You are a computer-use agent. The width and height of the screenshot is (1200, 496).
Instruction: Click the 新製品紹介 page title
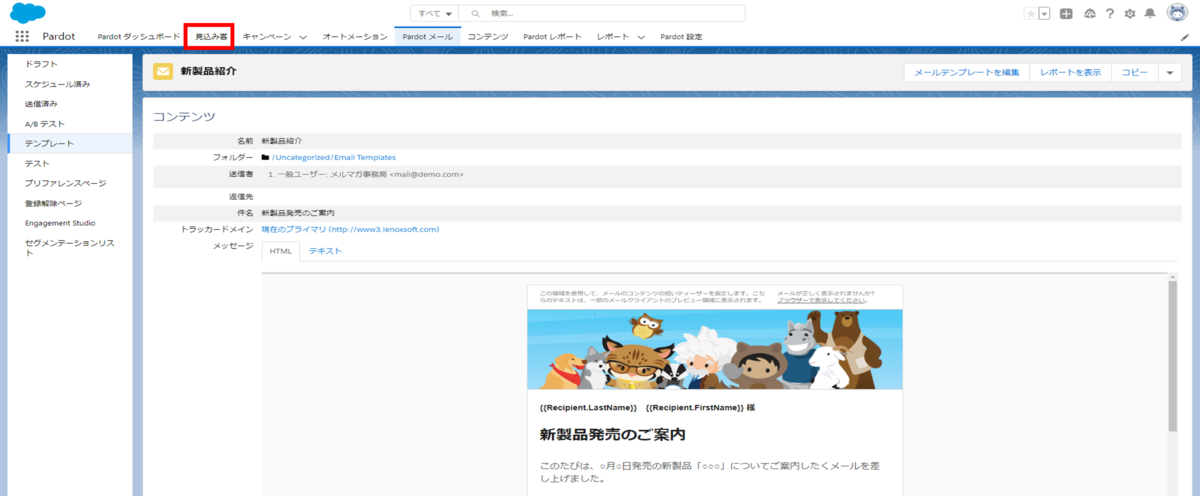tap(208, 72)
